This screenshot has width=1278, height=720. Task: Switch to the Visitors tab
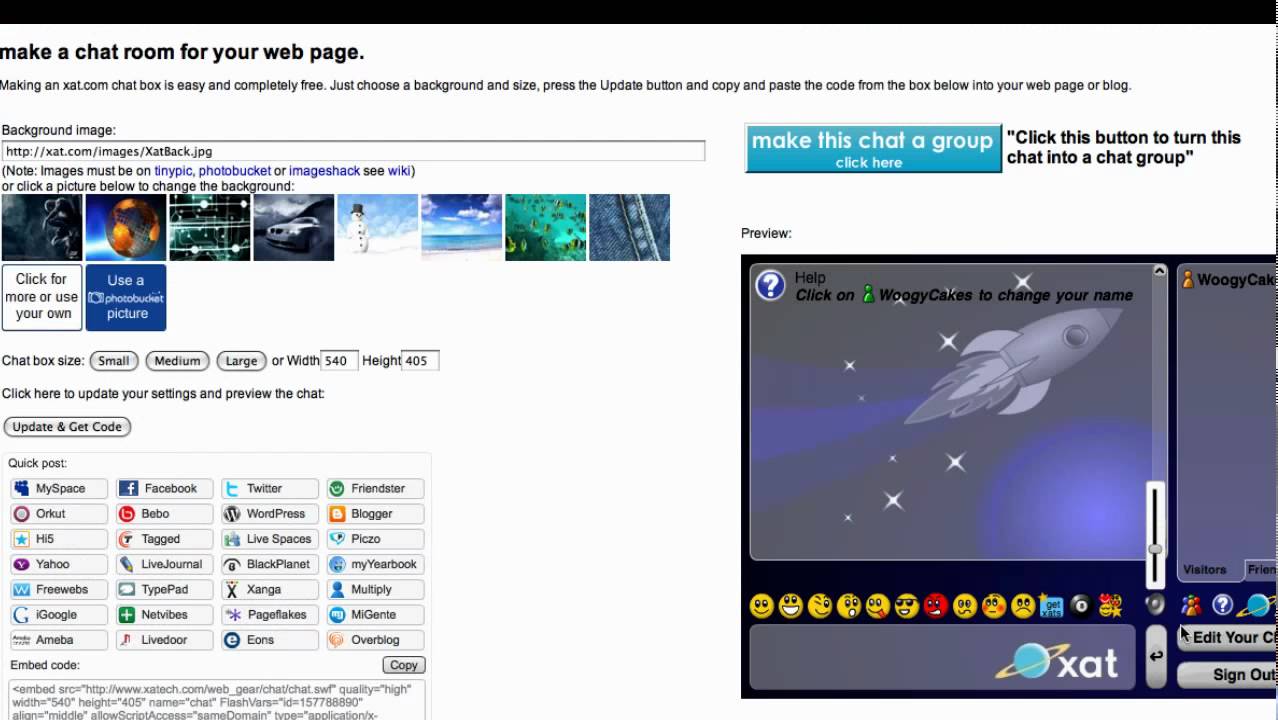pos(1205,570)
